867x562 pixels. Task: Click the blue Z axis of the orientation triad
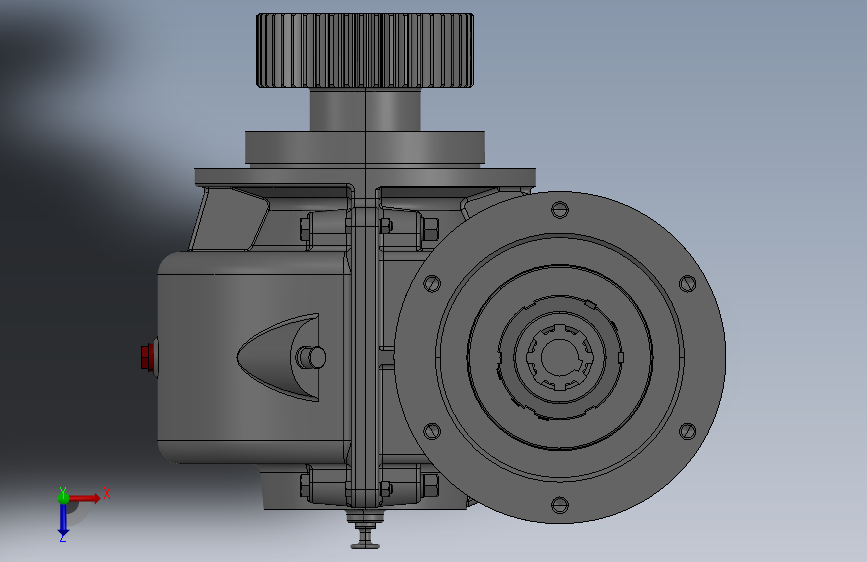[x=63, y=520]
